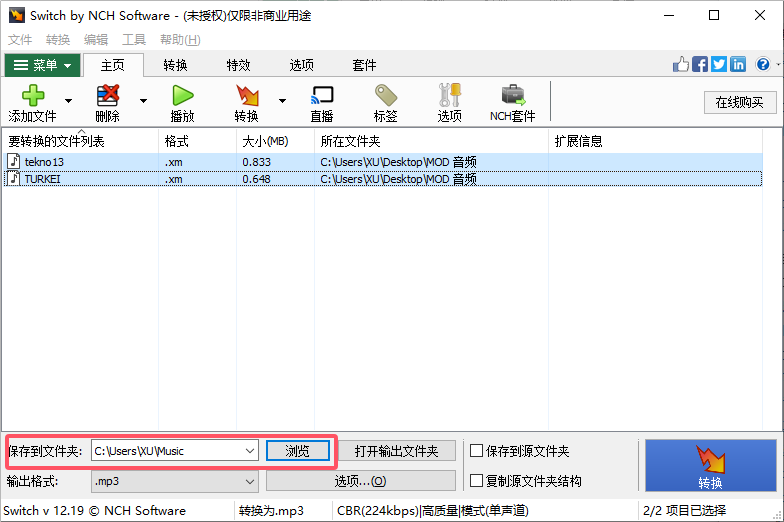Select the tekno13 file row
The image size is (784, 522).
pos(383,162)
